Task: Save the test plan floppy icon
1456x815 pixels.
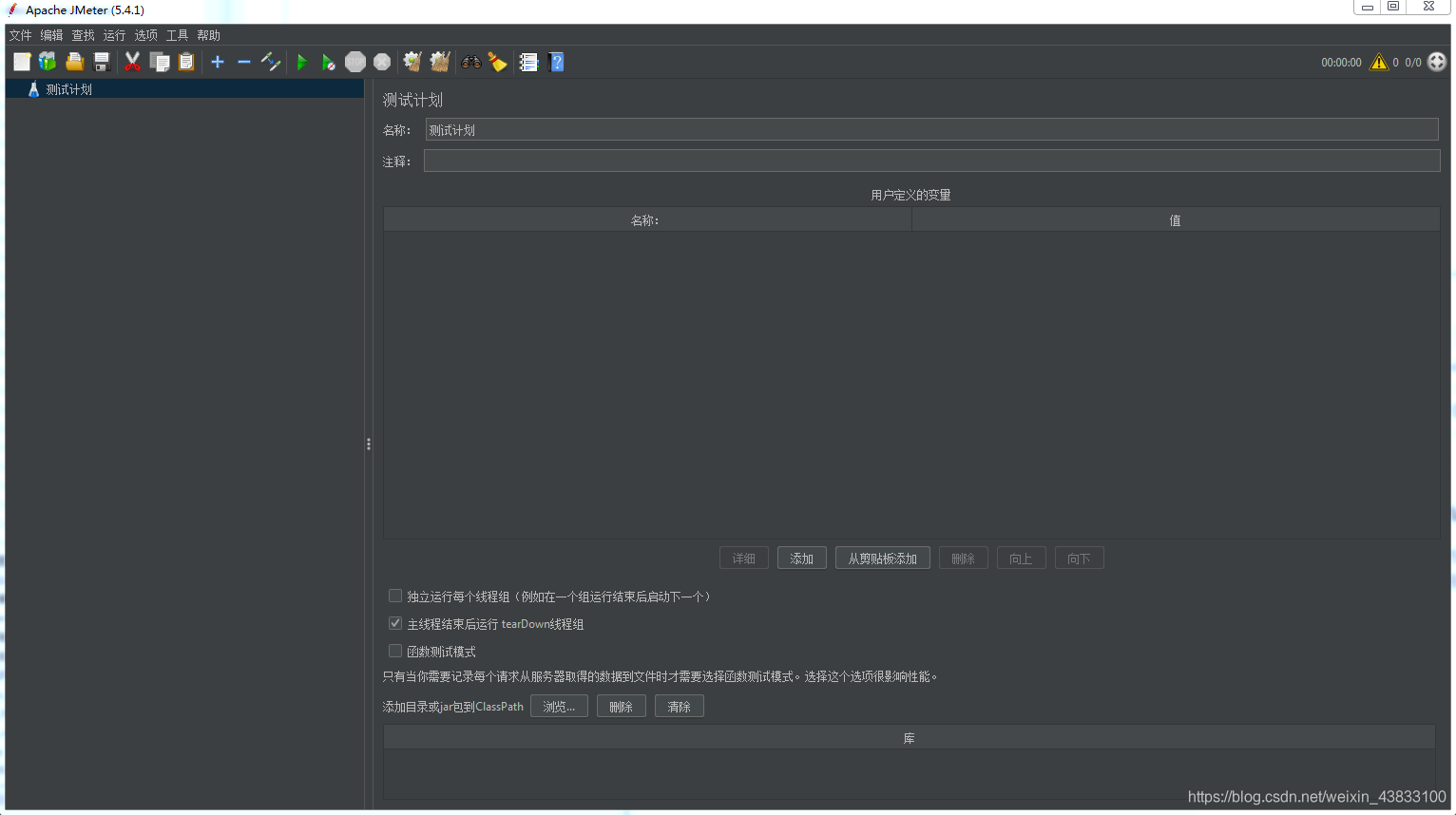Action: click(102, 62)
